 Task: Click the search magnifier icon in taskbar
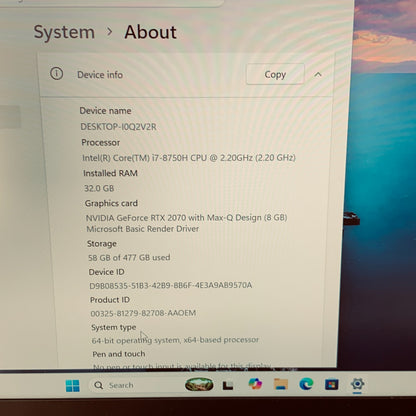coord(98,385)
